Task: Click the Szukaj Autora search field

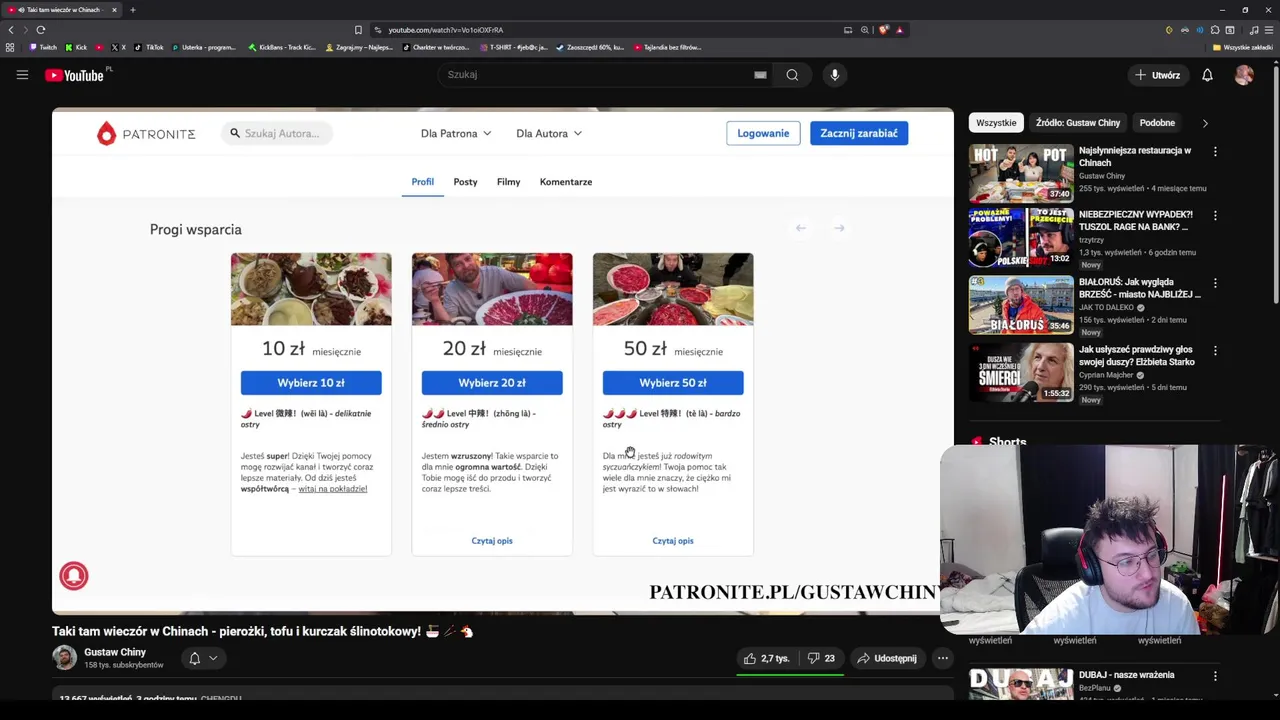Action: point(277,133)
